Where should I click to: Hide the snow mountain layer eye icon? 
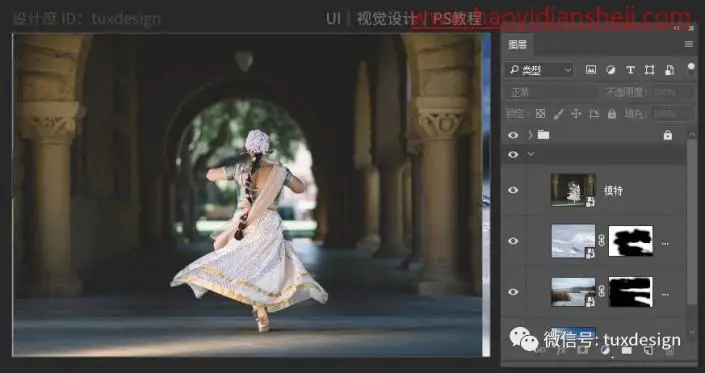pyautogui.click(x=513, y=241)
